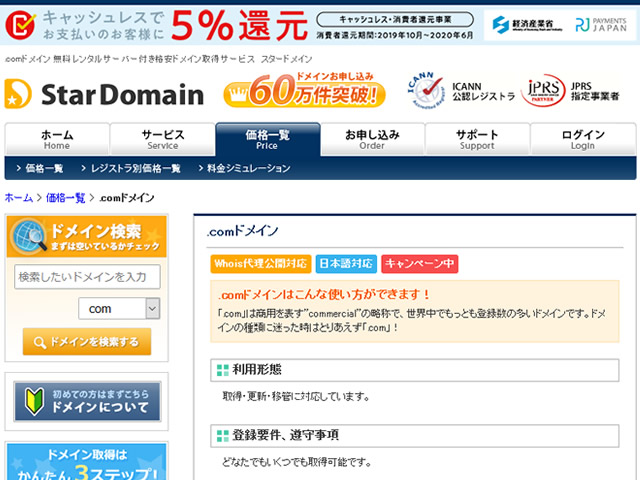The width and height of the screenshot is (640, 480).
Task: Open the ログイン Login tab
Action: pyautogui.click(x=583, y=139)
